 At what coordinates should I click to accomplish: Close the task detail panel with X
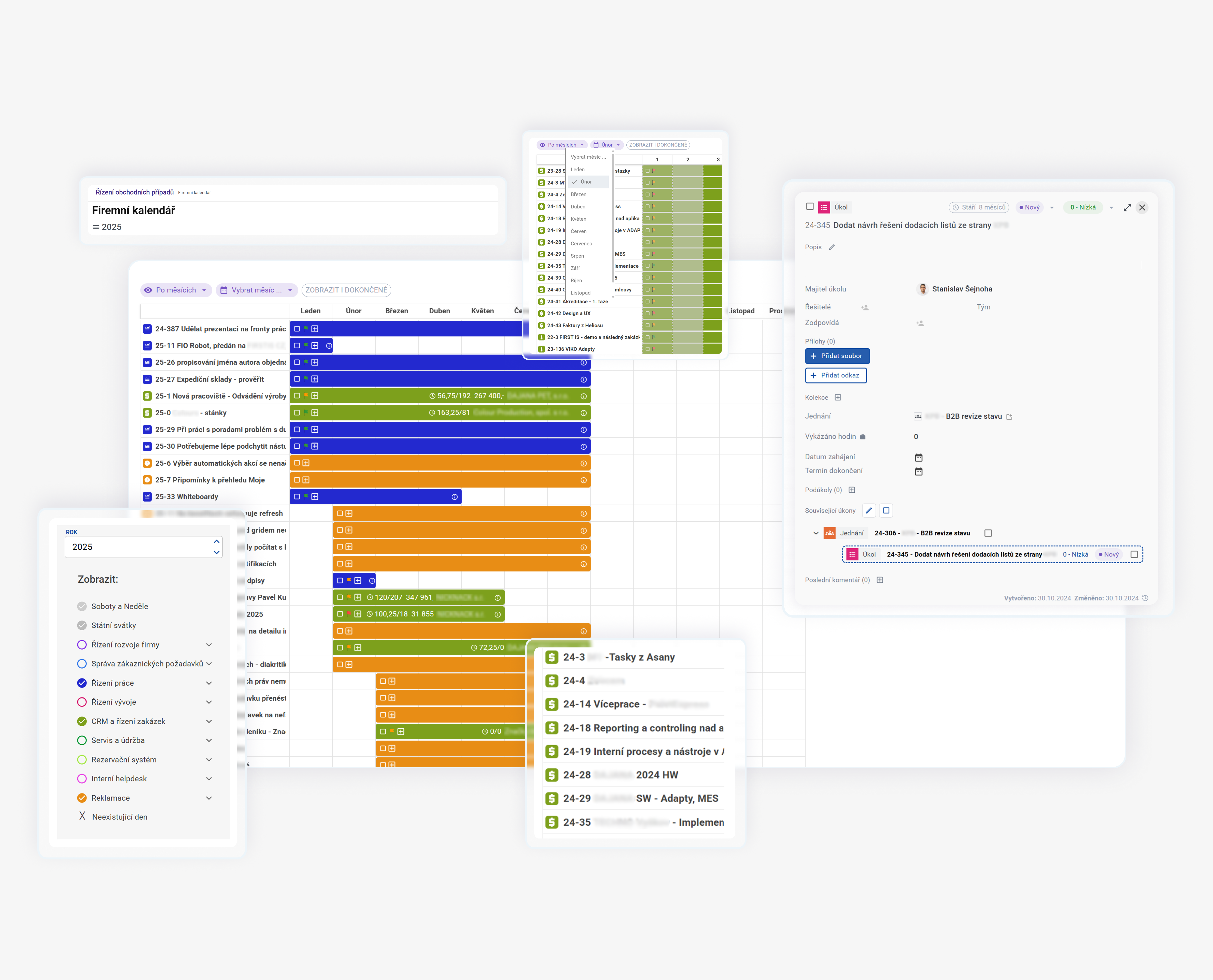(1142, 208)
